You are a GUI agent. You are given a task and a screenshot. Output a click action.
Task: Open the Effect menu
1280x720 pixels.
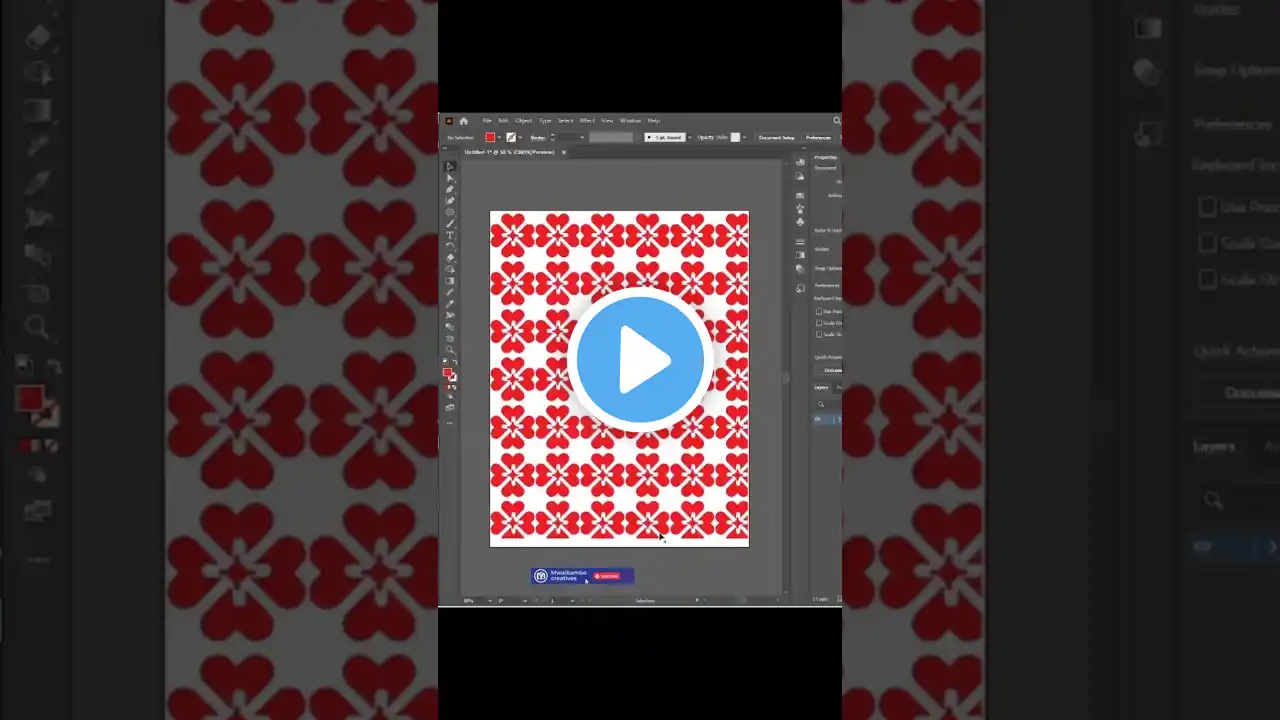(587, 121)
